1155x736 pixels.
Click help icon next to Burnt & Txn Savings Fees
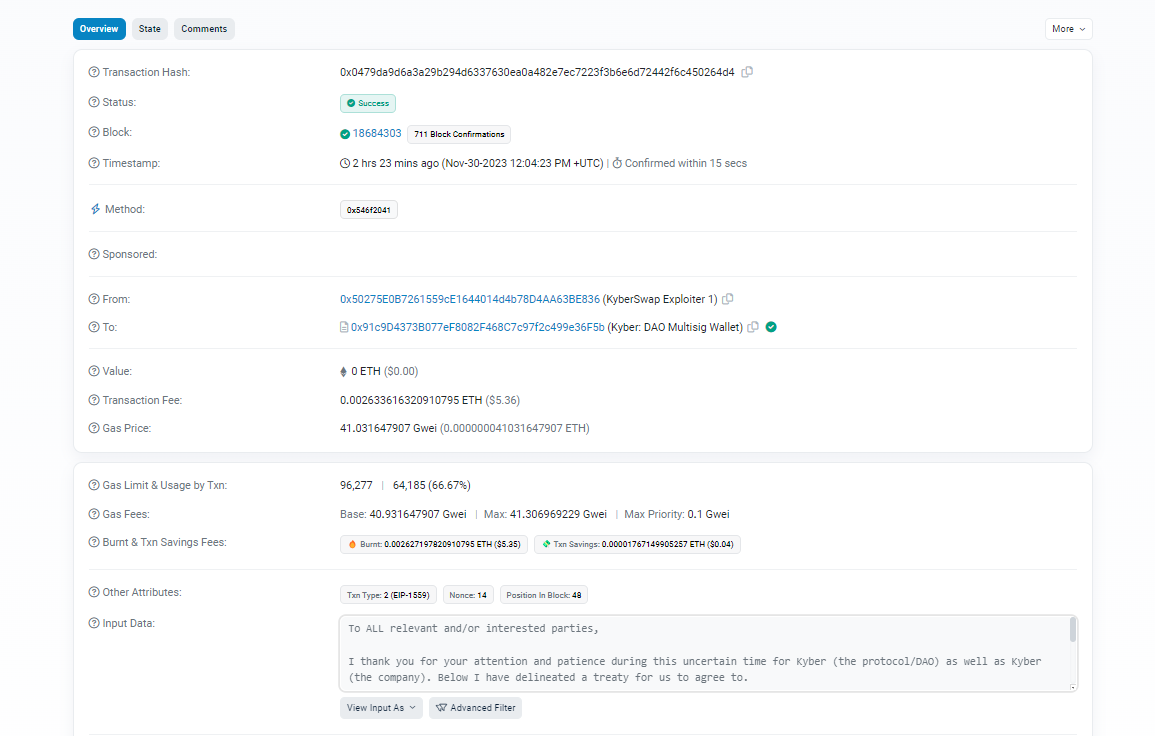coord(94,542)
